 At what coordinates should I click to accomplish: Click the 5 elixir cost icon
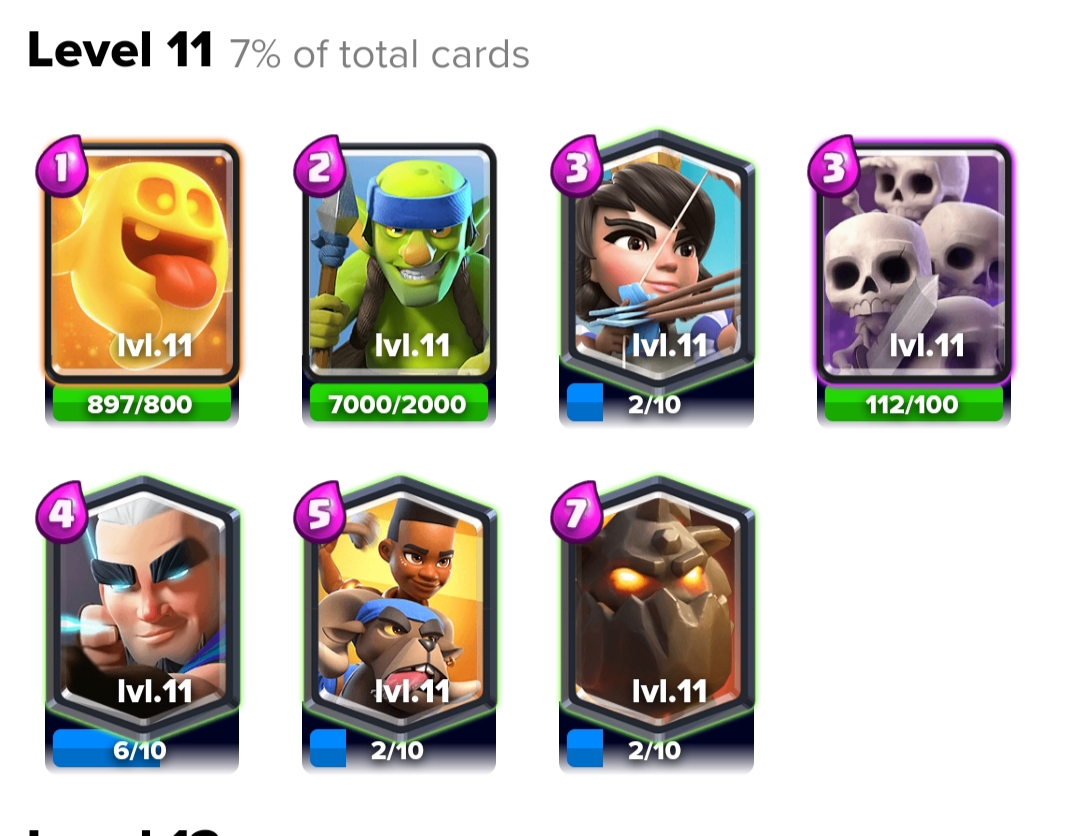point(319,512)
